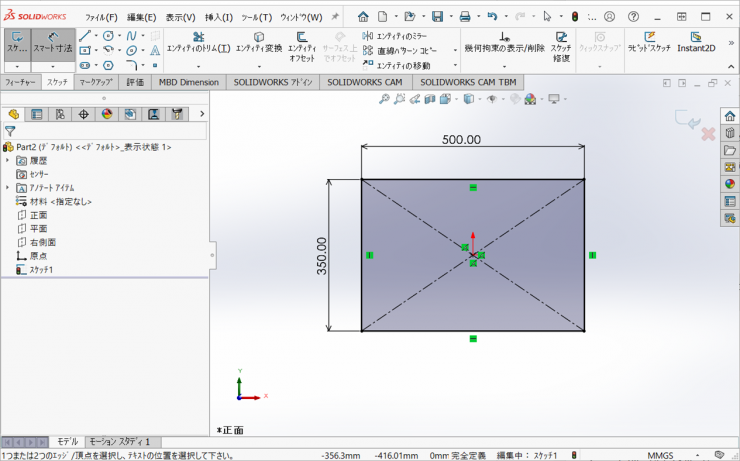Select the Offset Entities tool

pyautogui.click(x=301, y=43)
